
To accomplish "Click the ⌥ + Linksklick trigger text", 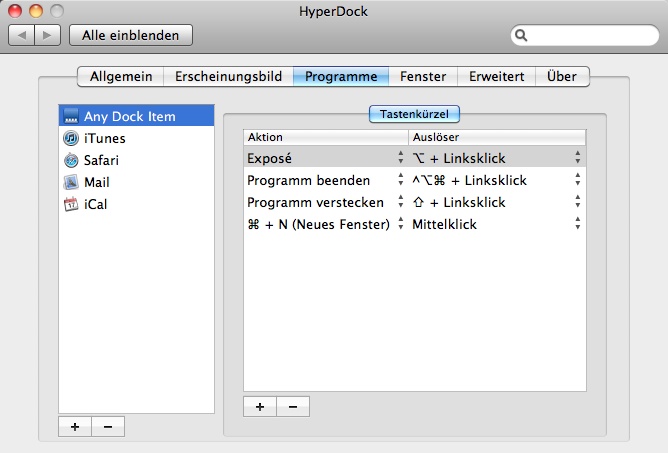I will (x=459, y=158).
